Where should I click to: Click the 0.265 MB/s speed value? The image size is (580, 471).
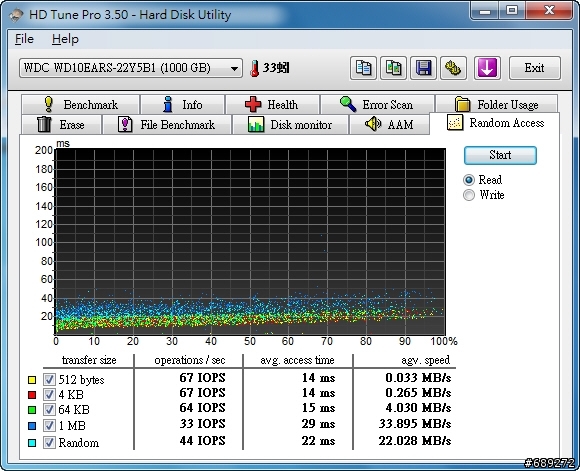coord(418,393)
